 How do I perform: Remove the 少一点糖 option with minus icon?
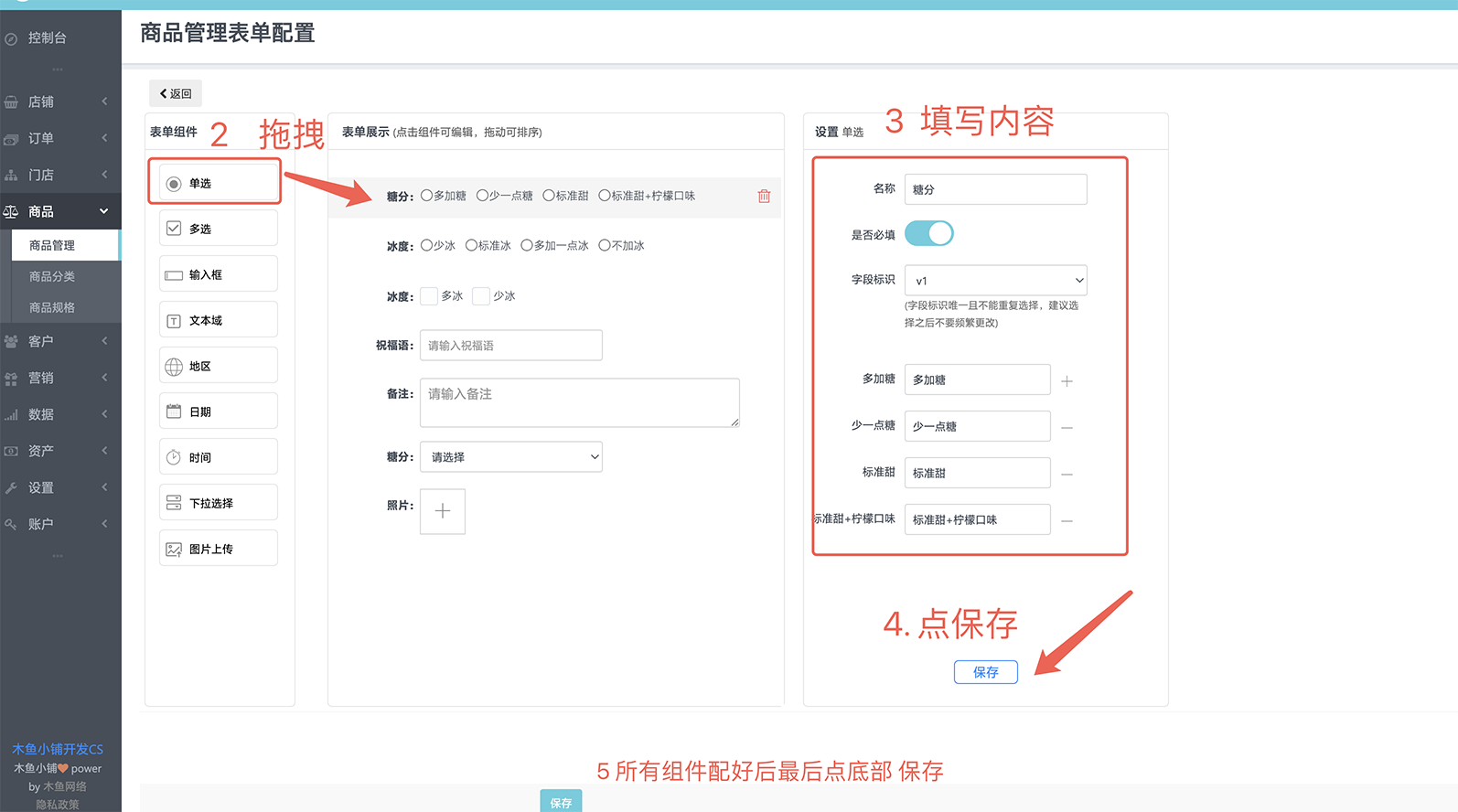[1067, 427]
